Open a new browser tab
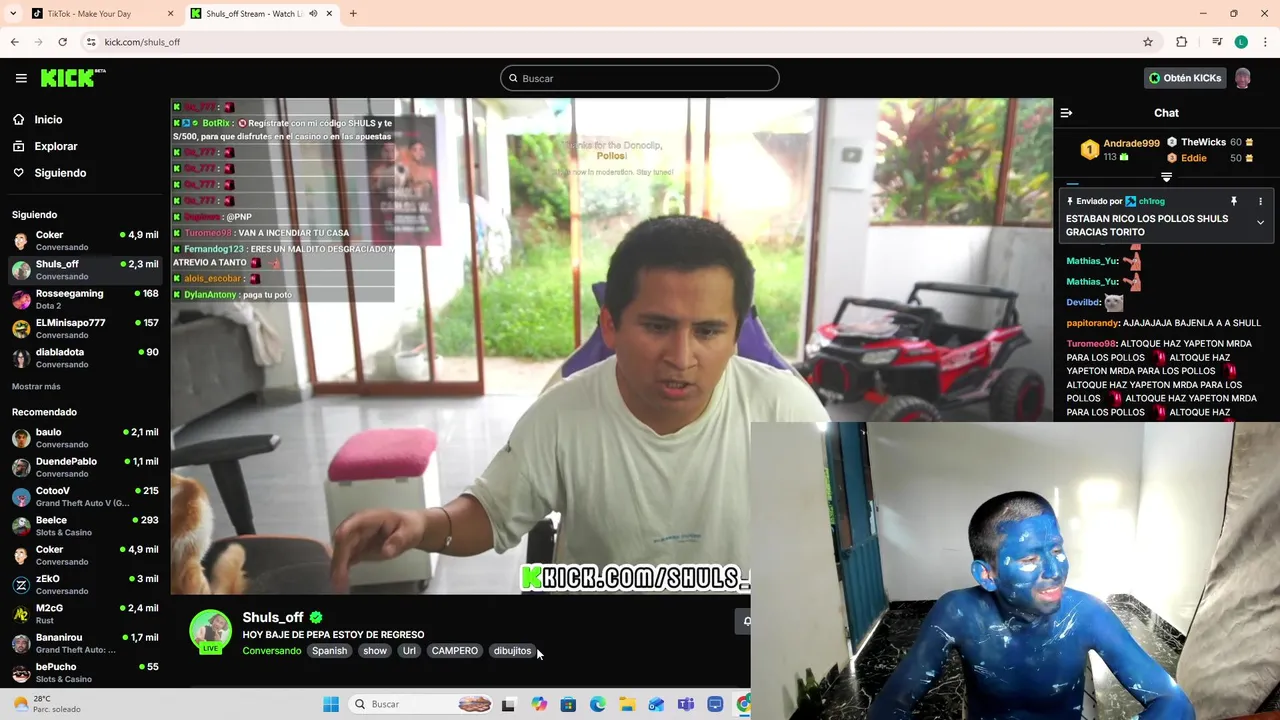1280x720 pixels. (x=353, y=14)
